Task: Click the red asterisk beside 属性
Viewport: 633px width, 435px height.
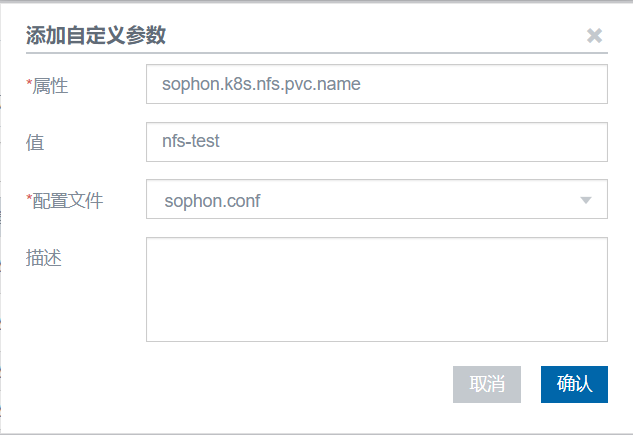Action: pos(29,83)
